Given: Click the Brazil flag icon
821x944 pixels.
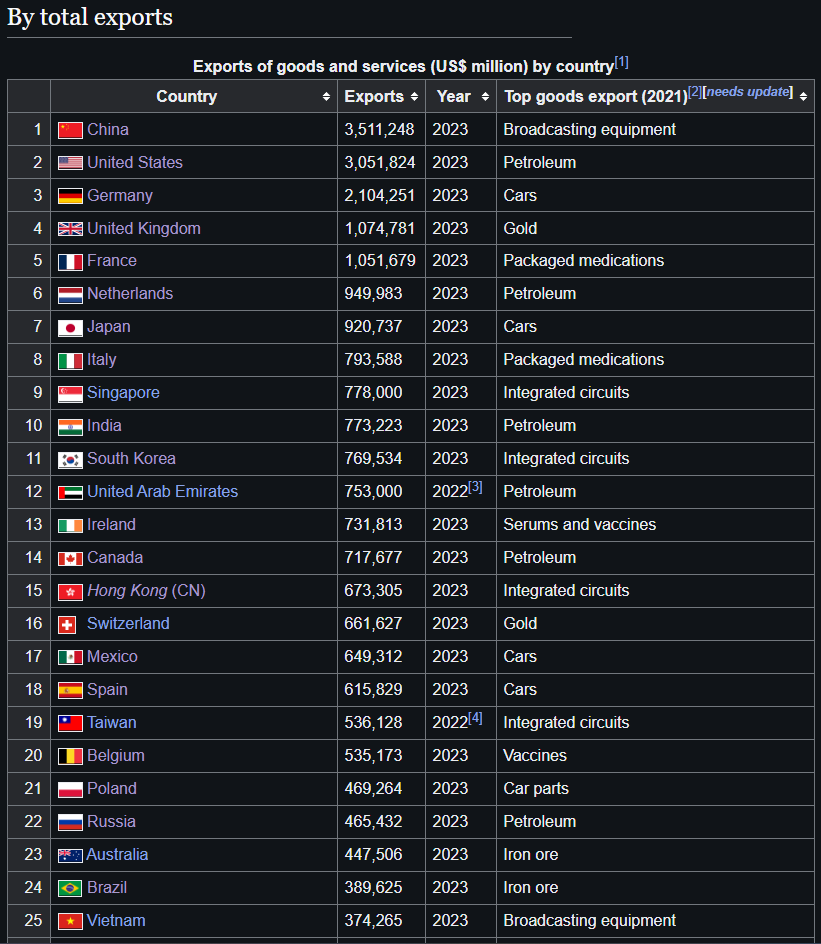Looking at the screenshot, I should coord(70,888).
